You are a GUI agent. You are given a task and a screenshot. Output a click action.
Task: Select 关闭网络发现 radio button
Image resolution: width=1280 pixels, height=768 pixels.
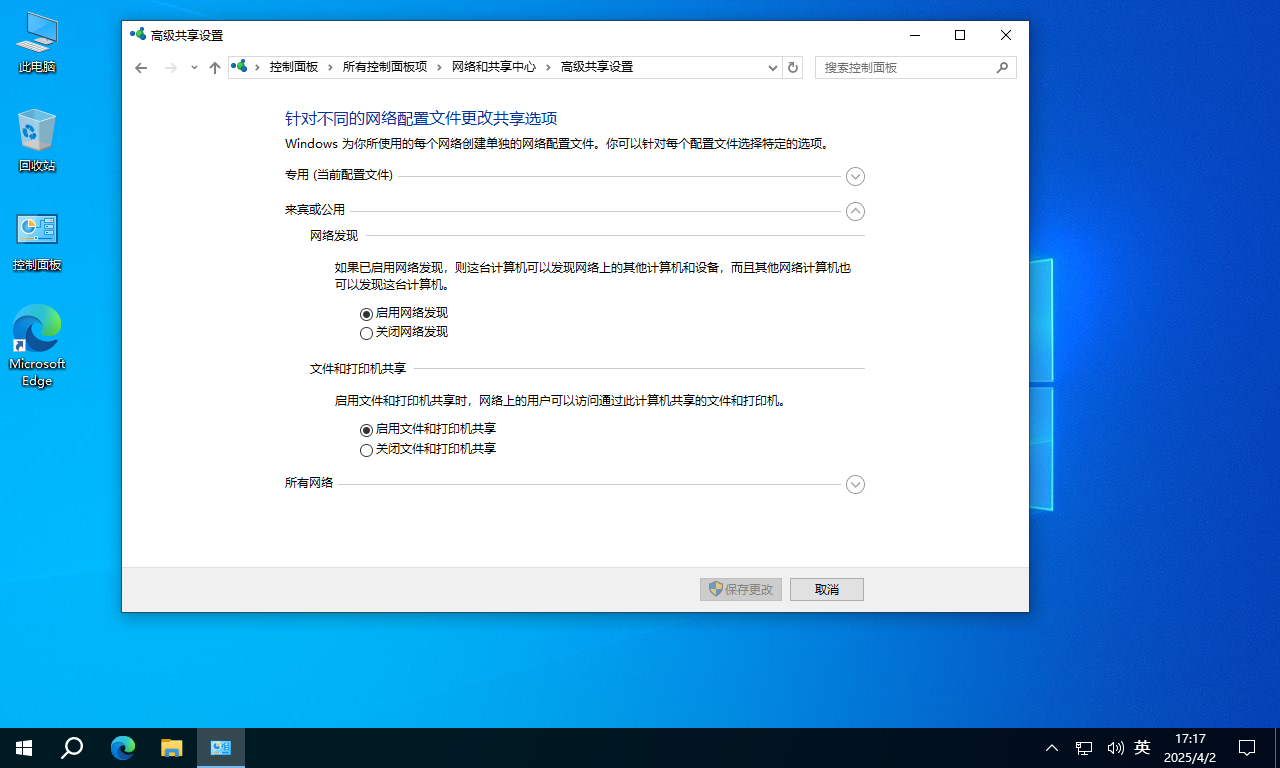coord(366,333)
